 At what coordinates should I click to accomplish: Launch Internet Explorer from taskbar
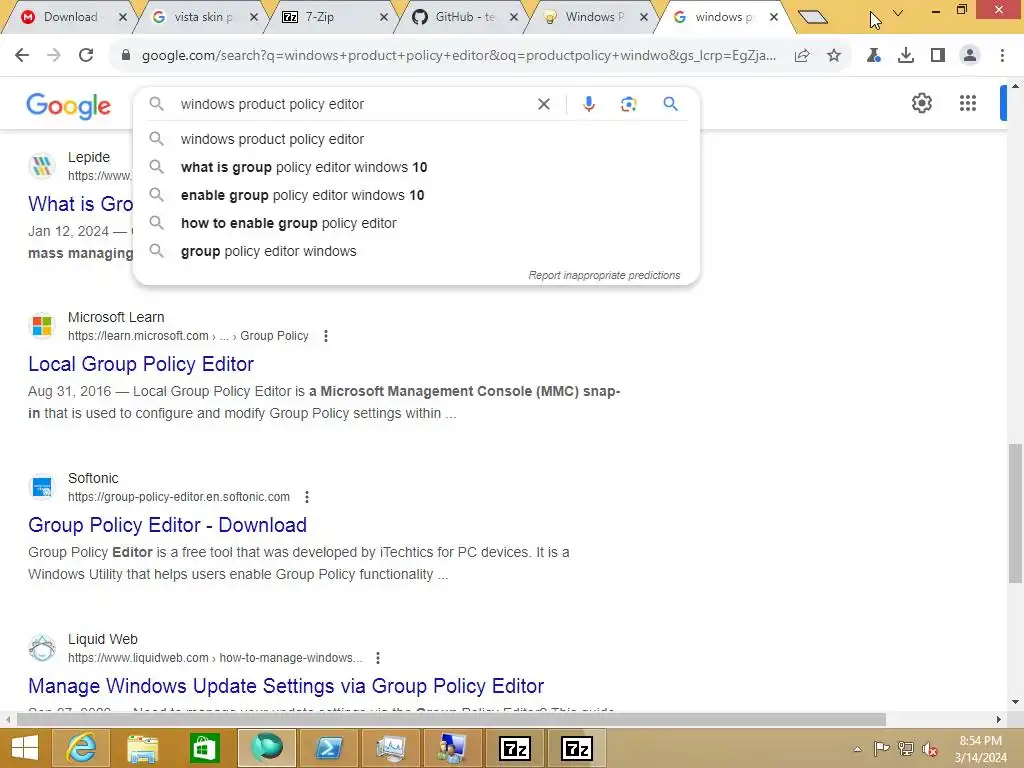[81, 748]
